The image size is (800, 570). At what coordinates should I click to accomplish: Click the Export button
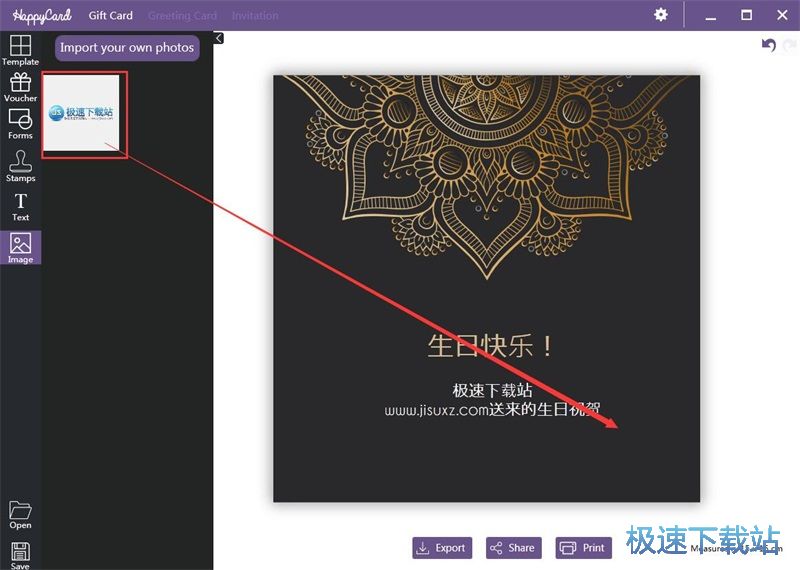click(x=442, y=548)
